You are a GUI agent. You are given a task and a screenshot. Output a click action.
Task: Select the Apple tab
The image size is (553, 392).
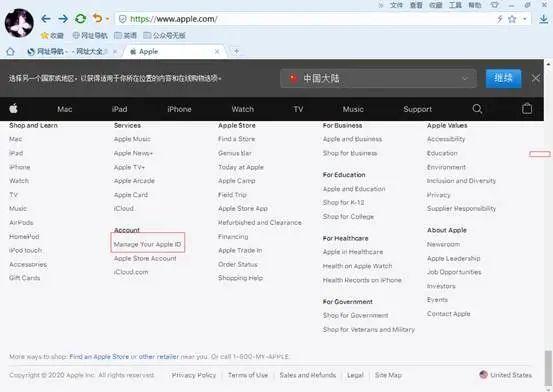click(175, 52)
